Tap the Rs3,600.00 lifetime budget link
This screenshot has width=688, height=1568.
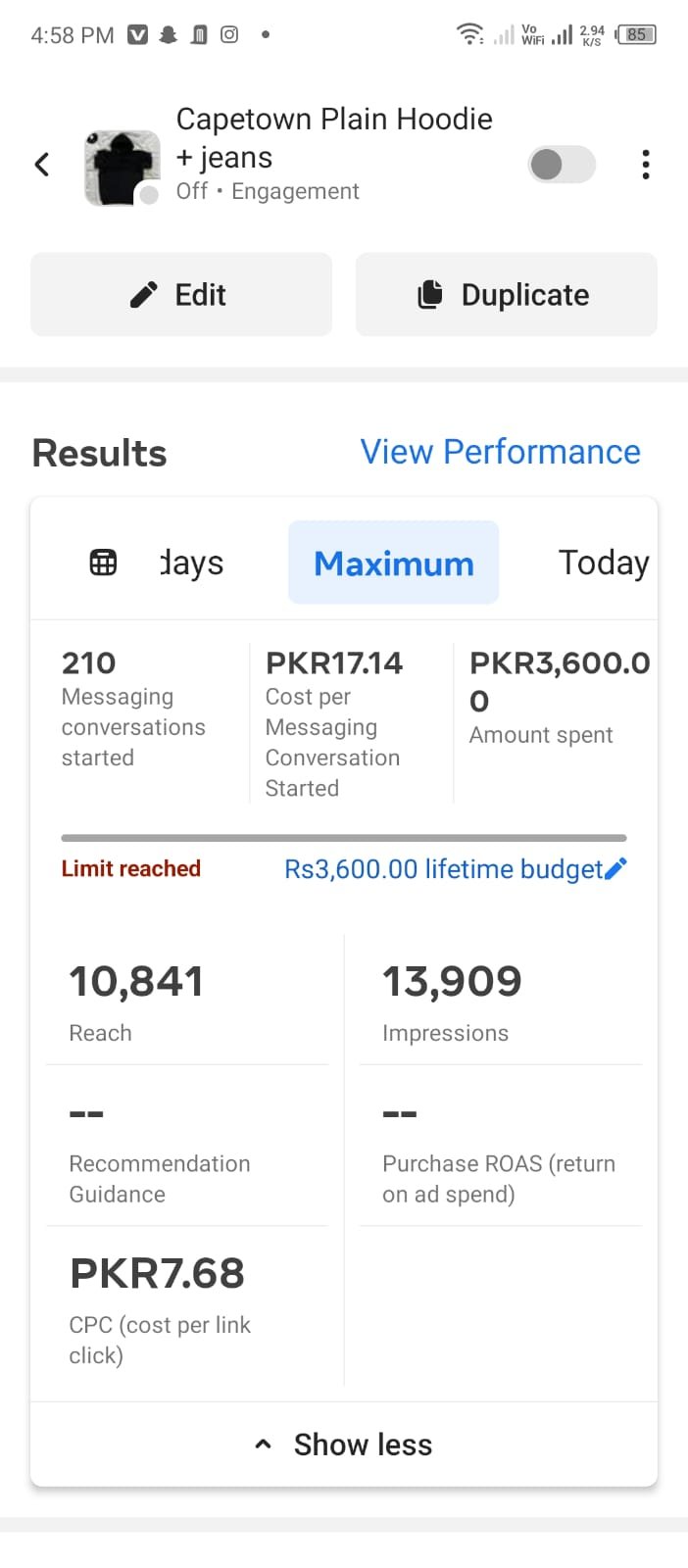[x=443, y=869]
